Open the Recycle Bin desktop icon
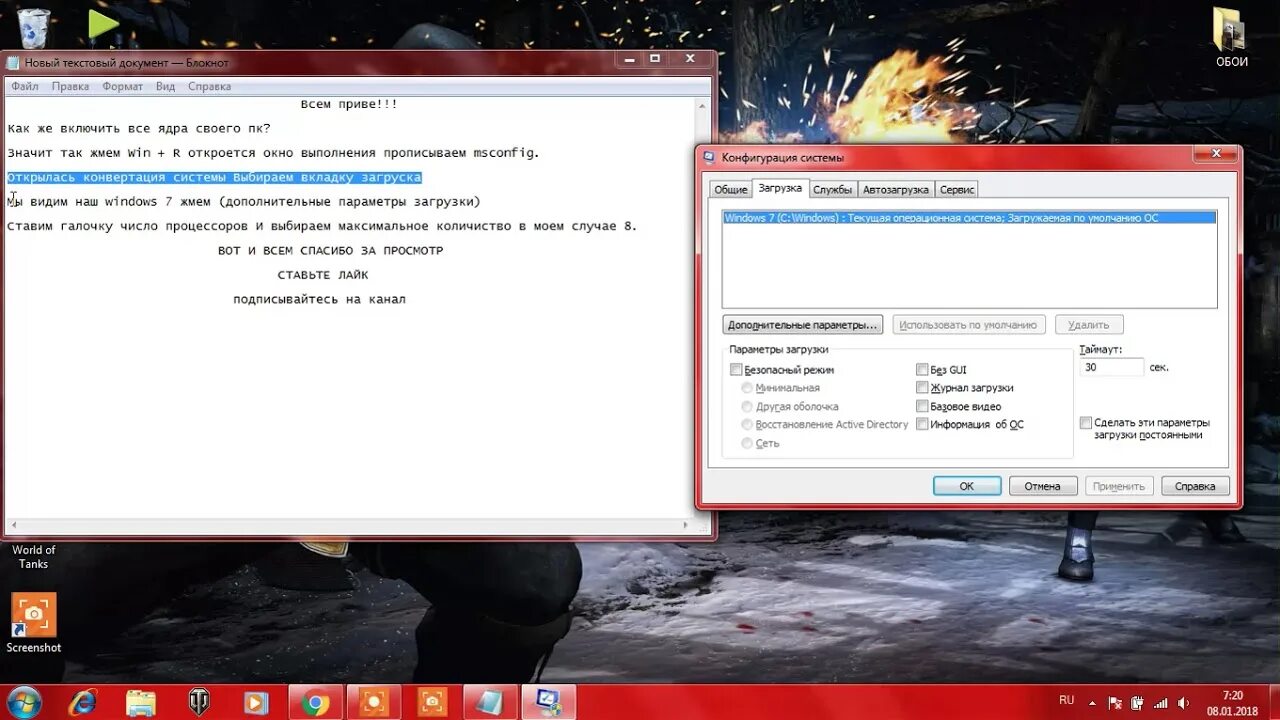Screen dimensions: 1280x720 tap(33, 27)
